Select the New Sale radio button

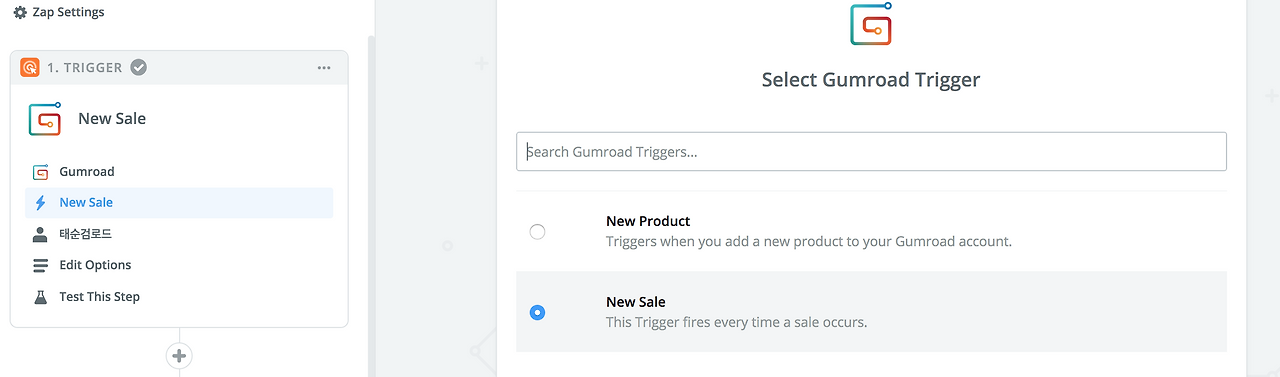tap(537, 312)
